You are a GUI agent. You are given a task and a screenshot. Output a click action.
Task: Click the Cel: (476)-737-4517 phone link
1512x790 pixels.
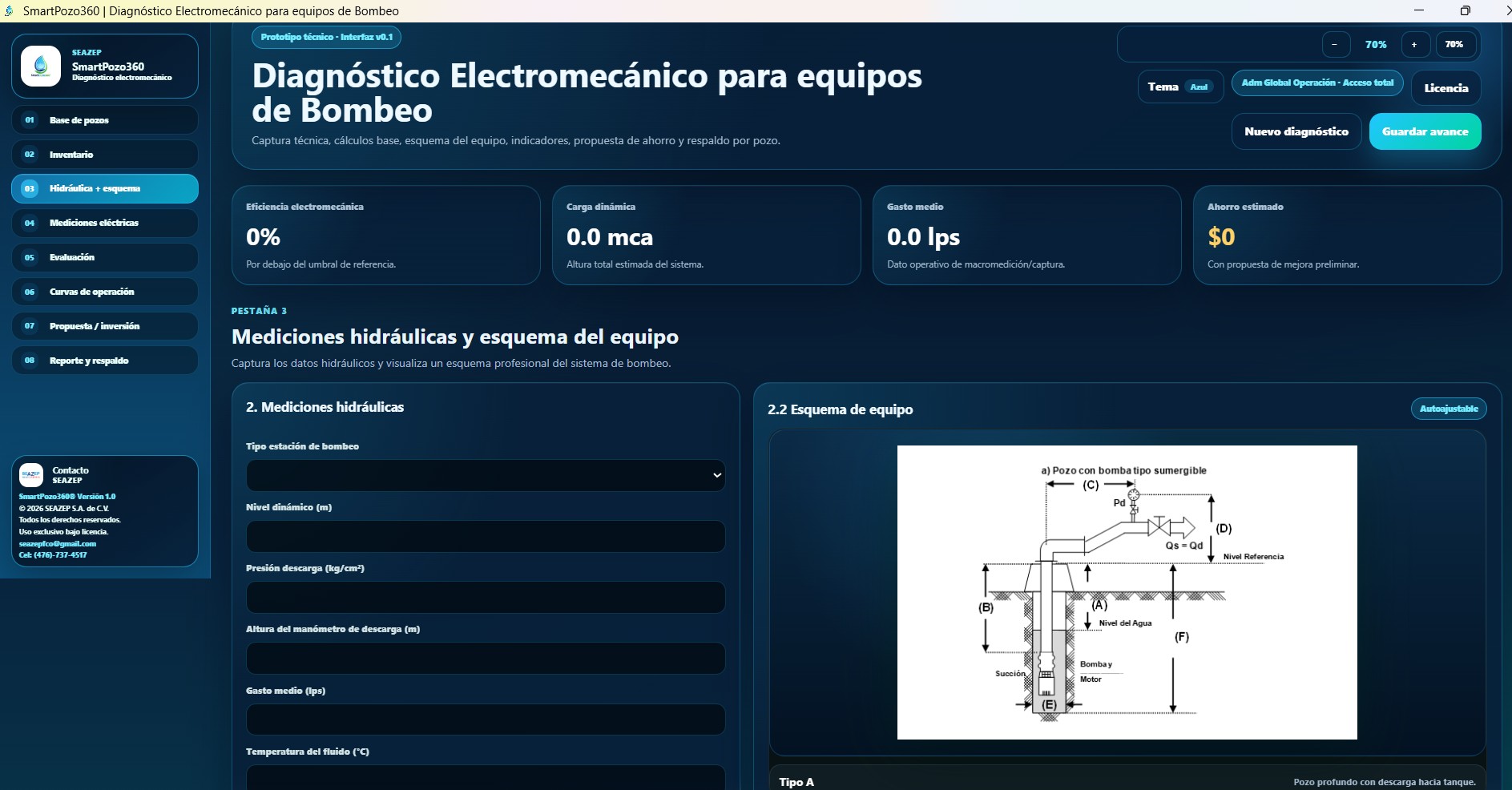click(53, 555)
